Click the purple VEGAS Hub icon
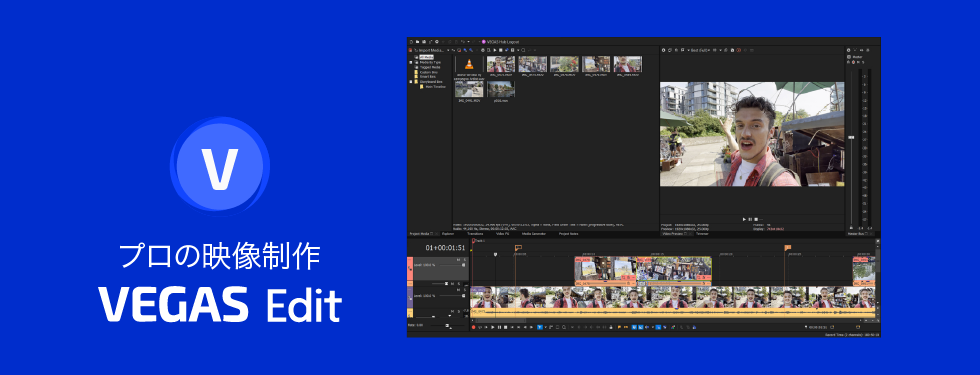 click(484, 42)
